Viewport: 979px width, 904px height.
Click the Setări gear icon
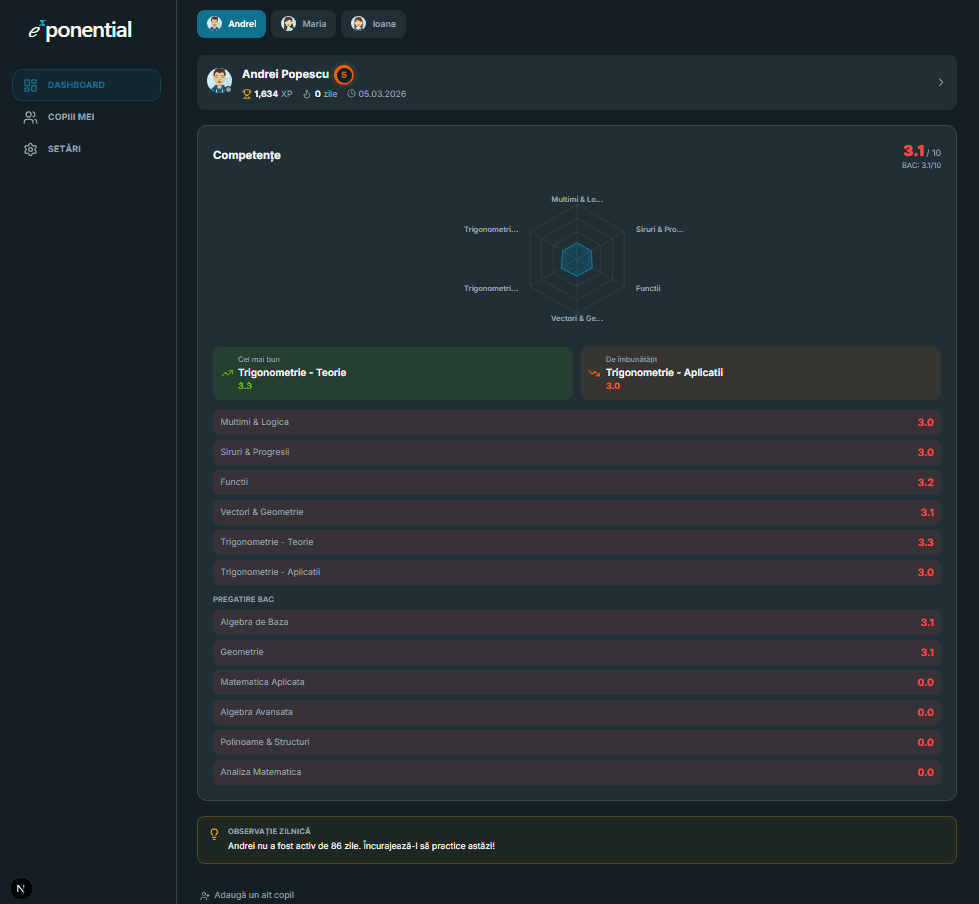[30, 149]
